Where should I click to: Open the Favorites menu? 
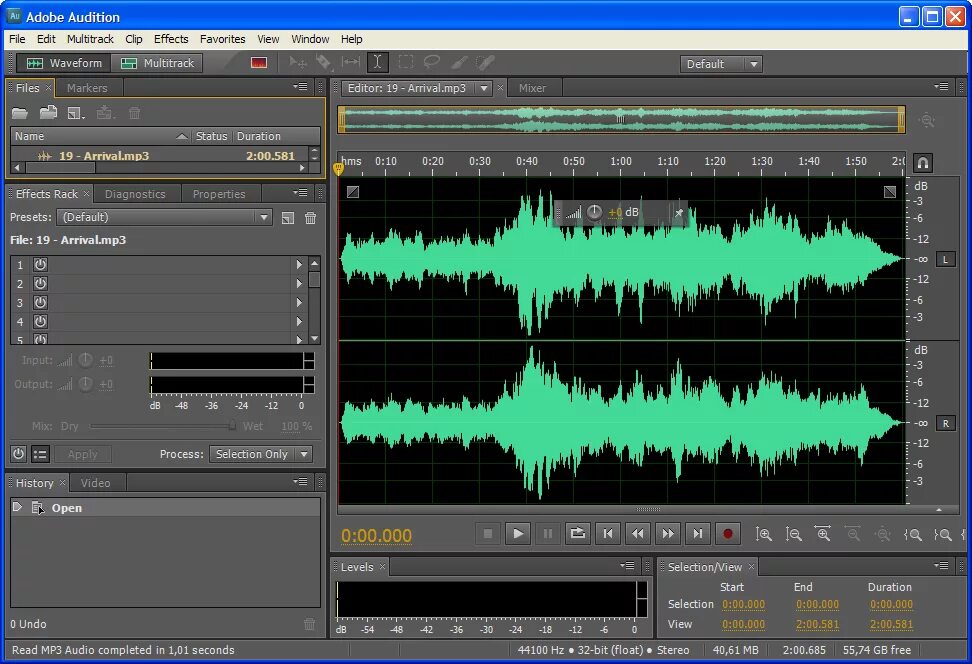click(x=223, y=39)
